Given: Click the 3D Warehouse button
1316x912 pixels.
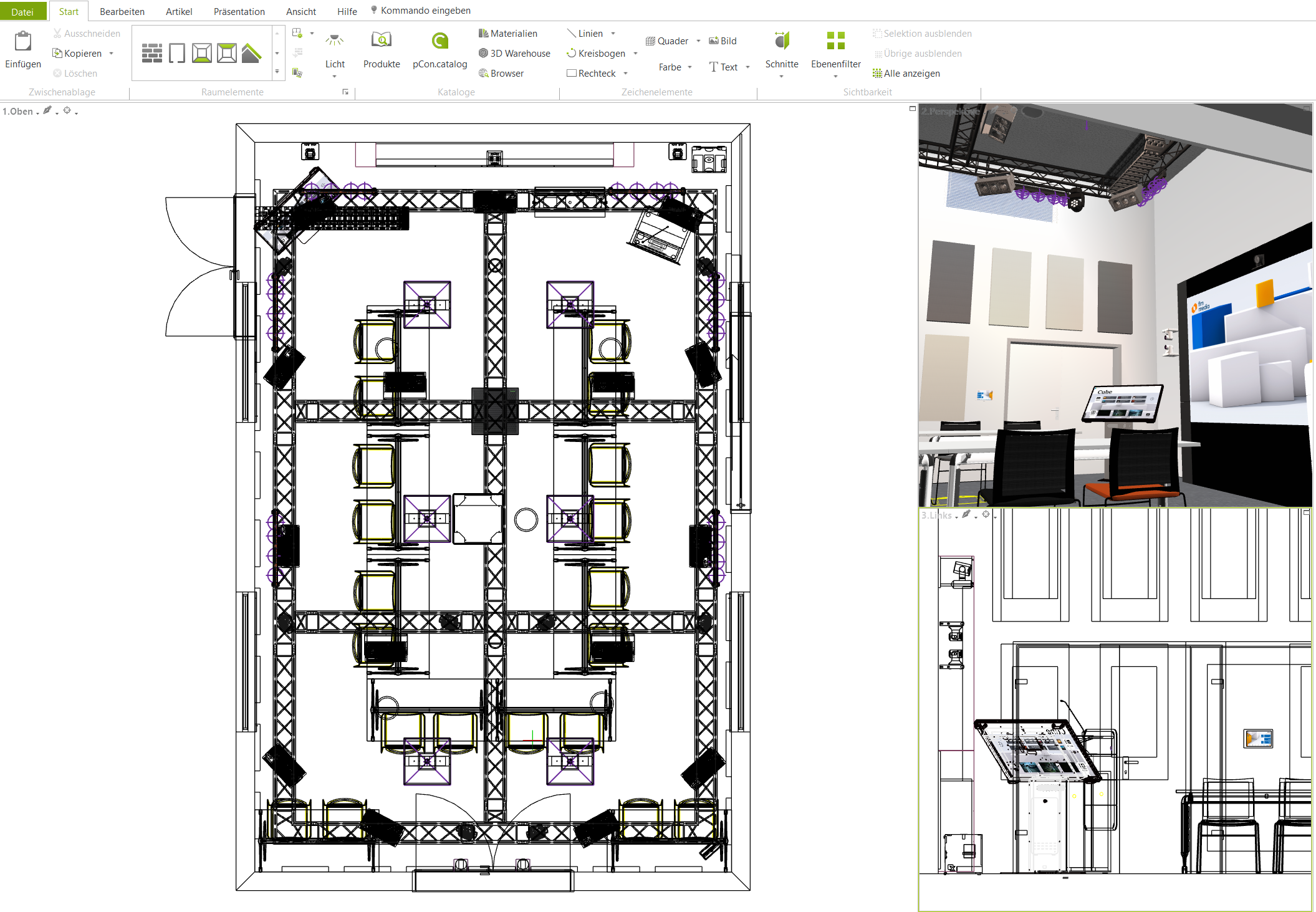Looking at the screenshot, I should click(x=514, y=54).
